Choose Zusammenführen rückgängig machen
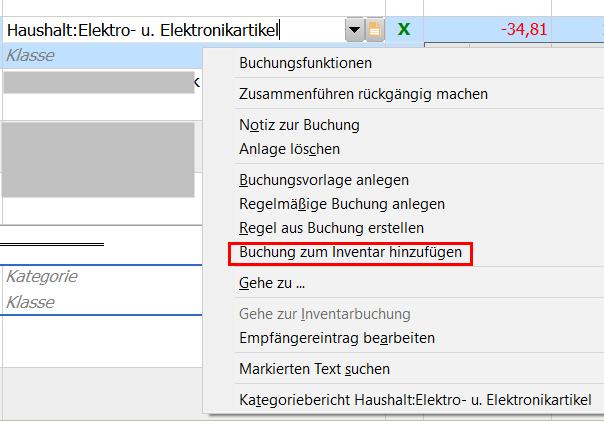Viewport: 604px width, 430px height. [363, 94]
